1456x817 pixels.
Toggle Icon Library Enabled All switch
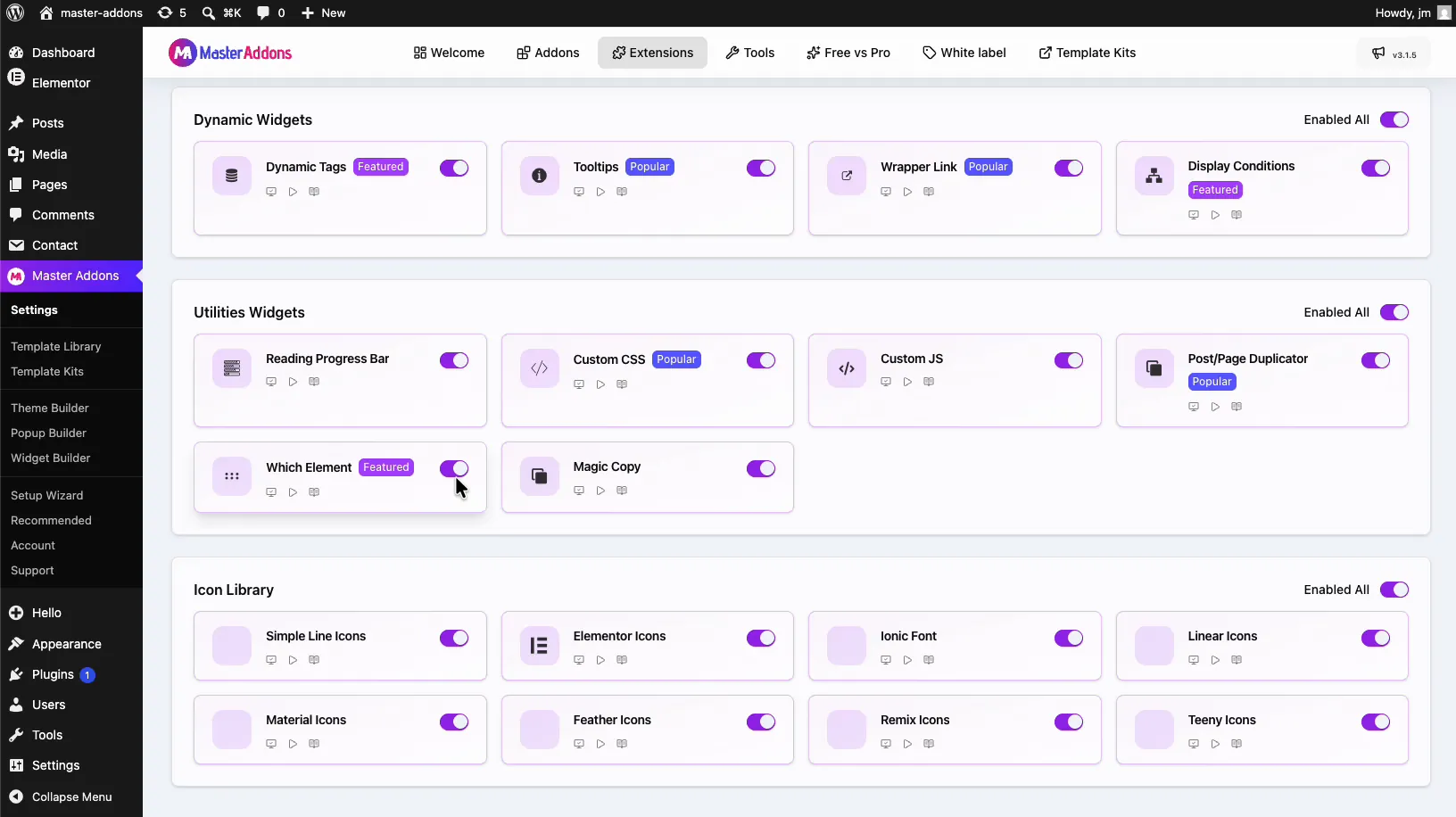(1394, 590)
